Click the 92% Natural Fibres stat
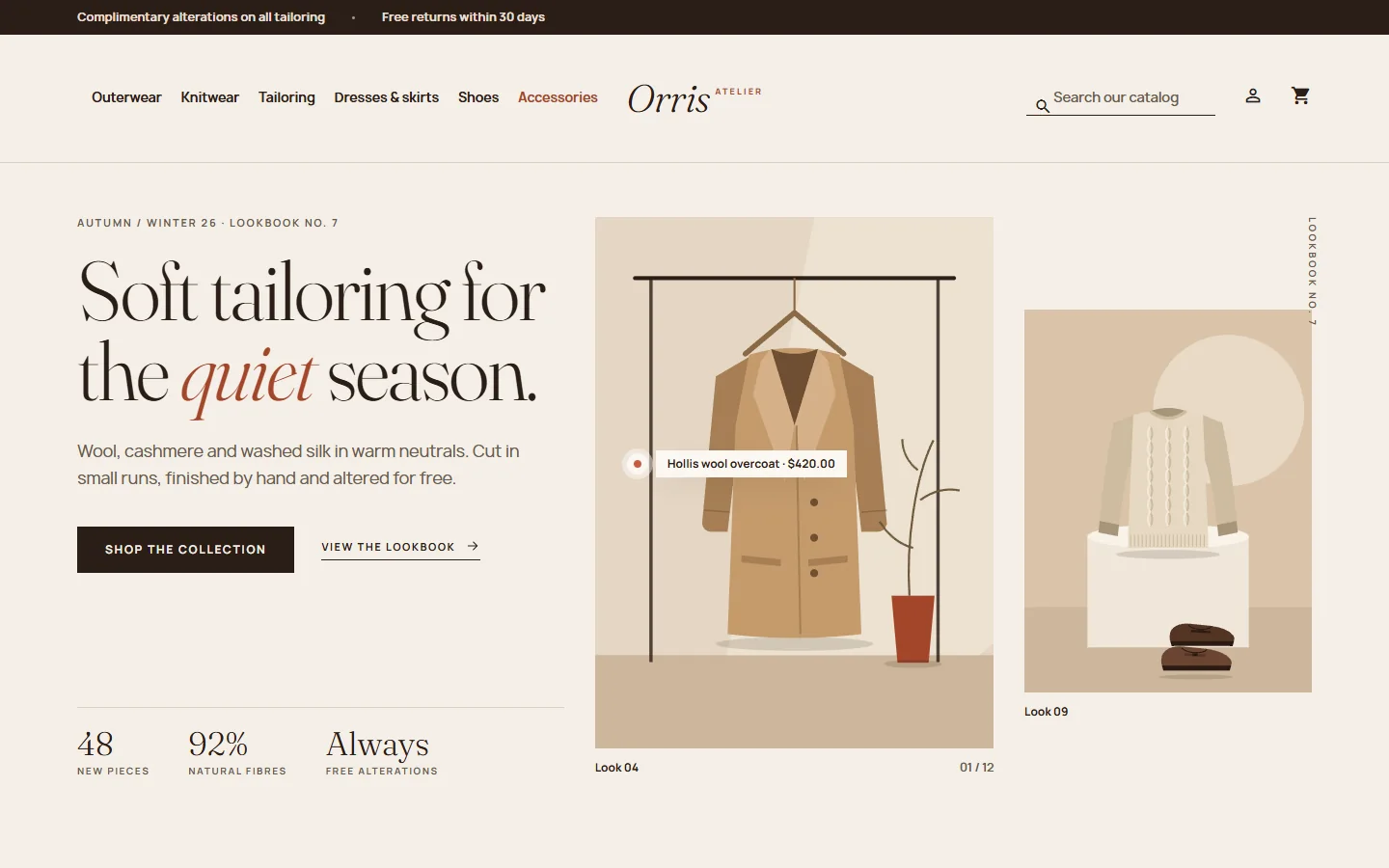This screenshot has width=1389, height=868. (237, 751)
